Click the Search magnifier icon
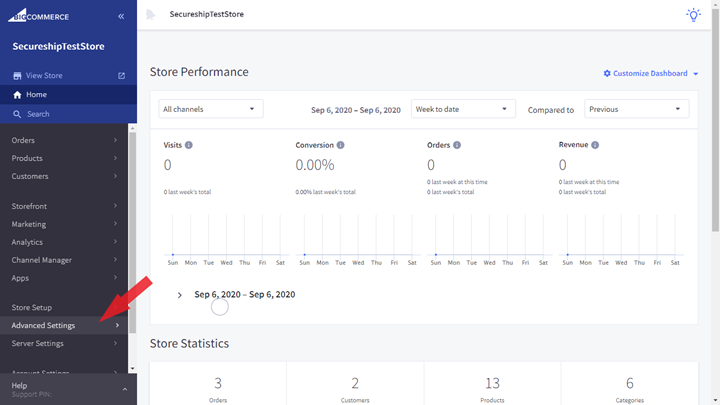Viewport: 720px width, 405px height. [x=17, y=114]
